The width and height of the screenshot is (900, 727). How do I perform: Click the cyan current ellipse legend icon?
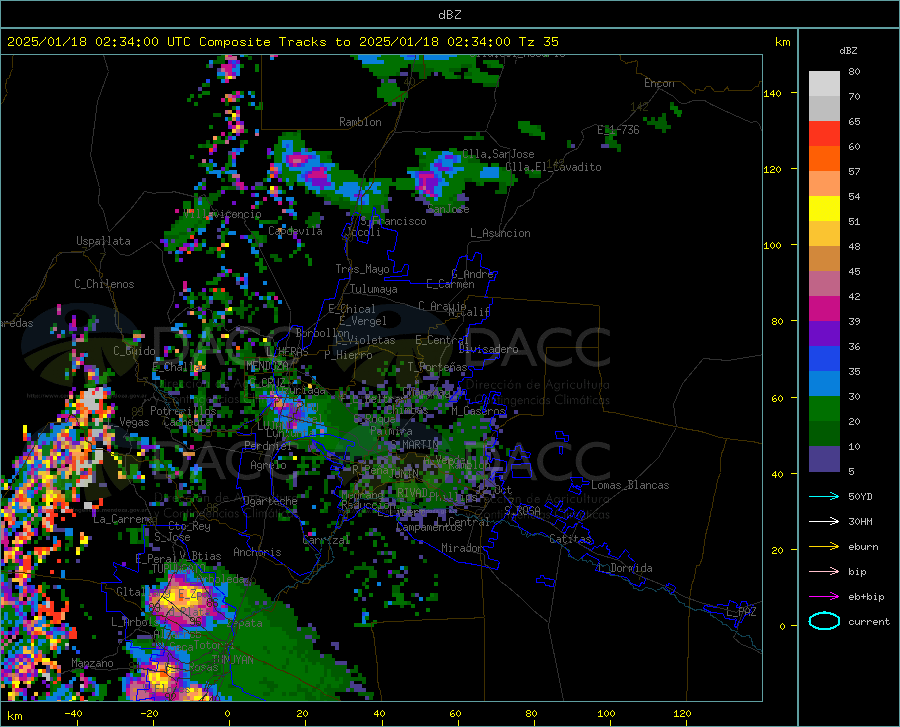824,621
